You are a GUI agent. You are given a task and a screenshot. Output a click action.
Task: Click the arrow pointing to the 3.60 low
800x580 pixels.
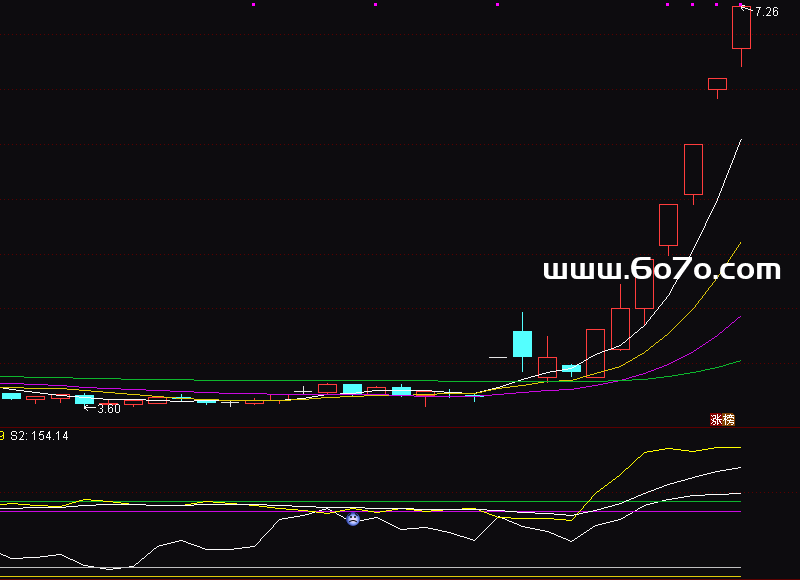pyautogui.click(x=87, y=407)
